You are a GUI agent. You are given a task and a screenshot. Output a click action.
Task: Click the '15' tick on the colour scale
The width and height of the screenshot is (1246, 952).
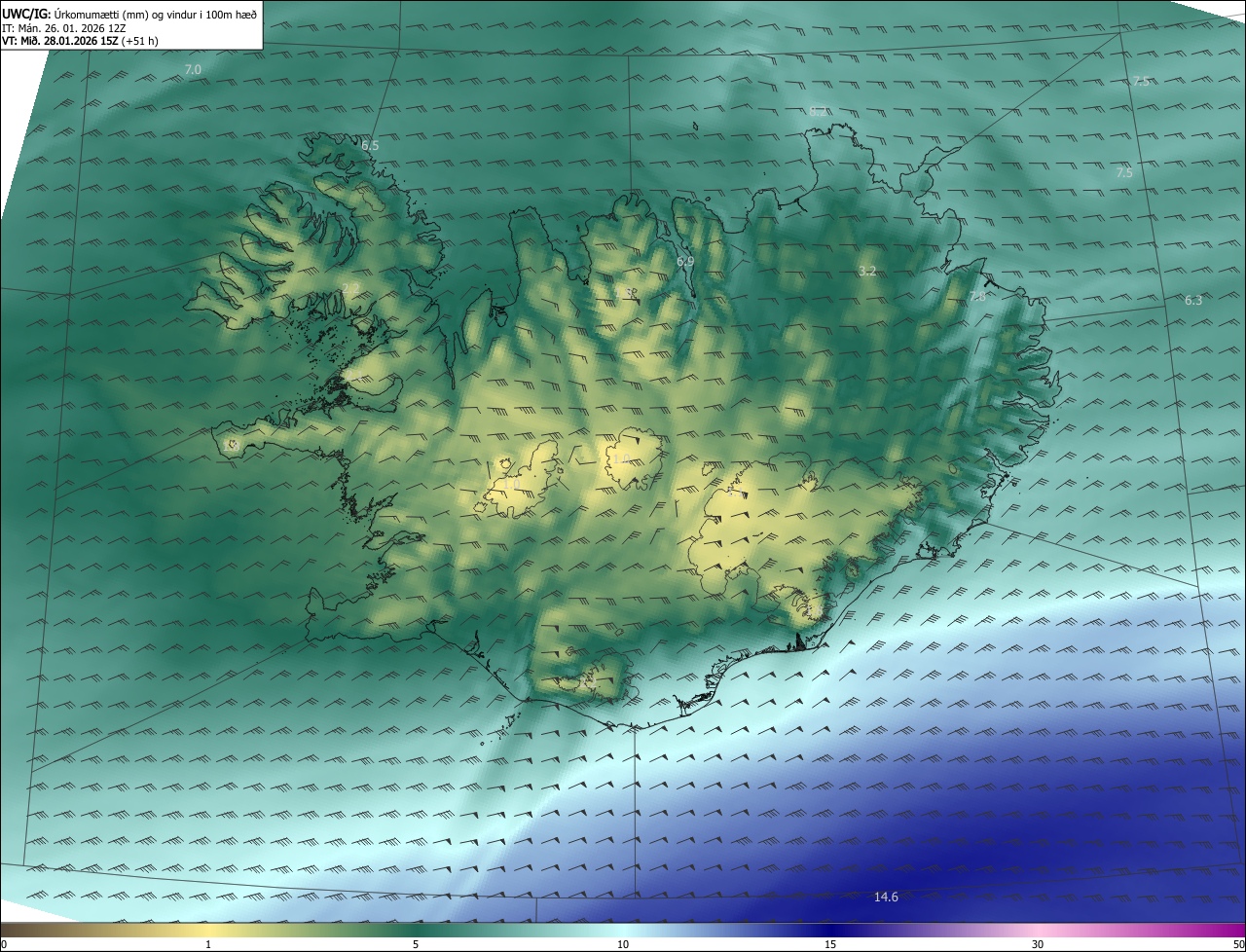click(x=830, y=944)
